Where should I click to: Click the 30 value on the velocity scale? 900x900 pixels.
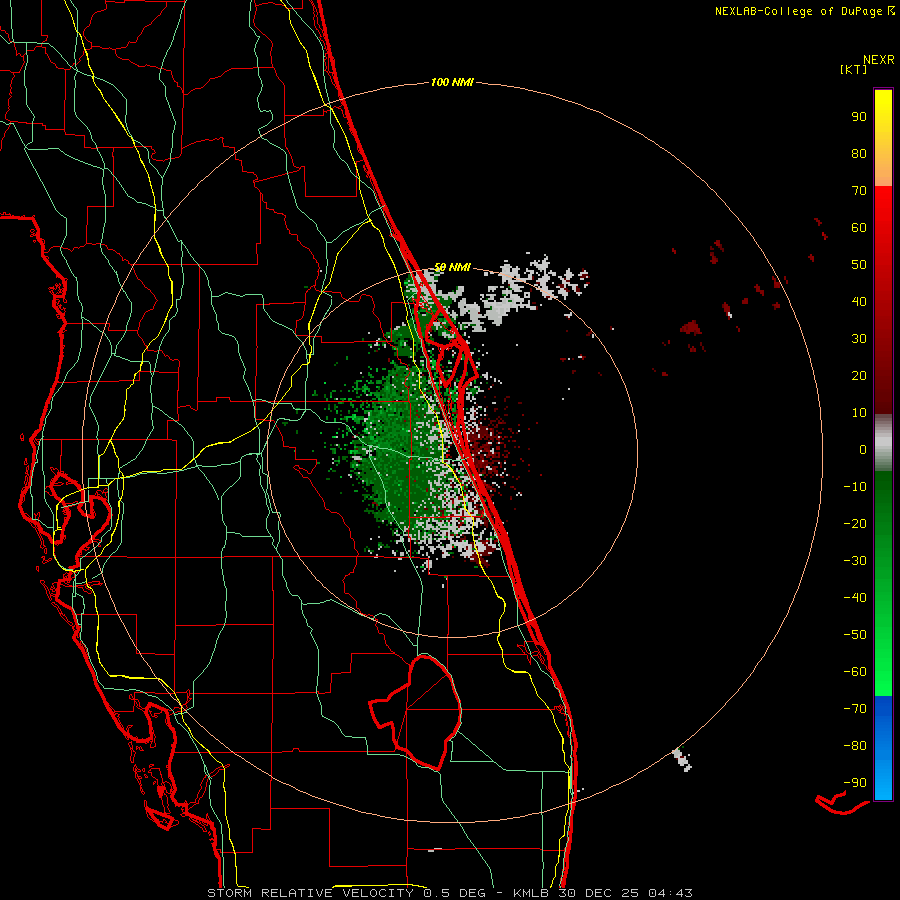[x=859, y=339]
